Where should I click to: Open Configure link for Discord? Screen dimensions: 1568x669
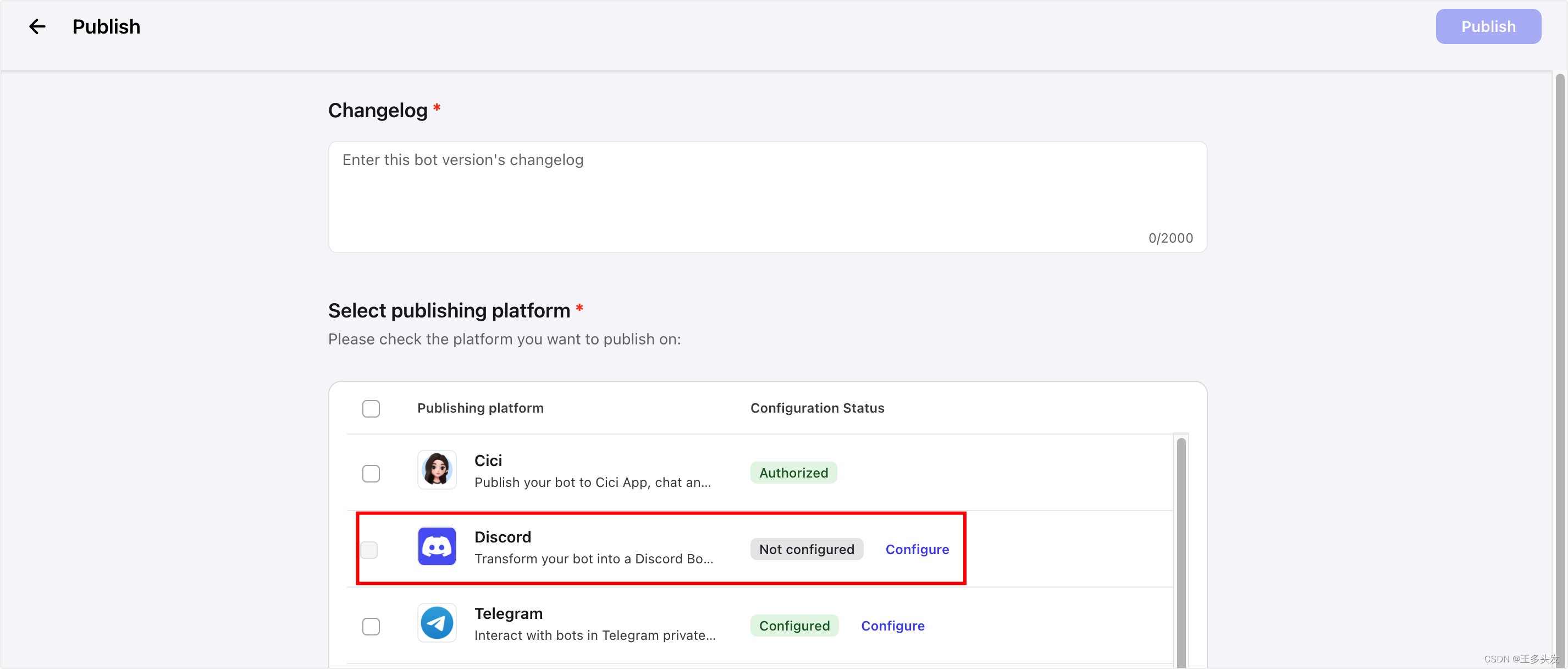click(x=916, y=550)
